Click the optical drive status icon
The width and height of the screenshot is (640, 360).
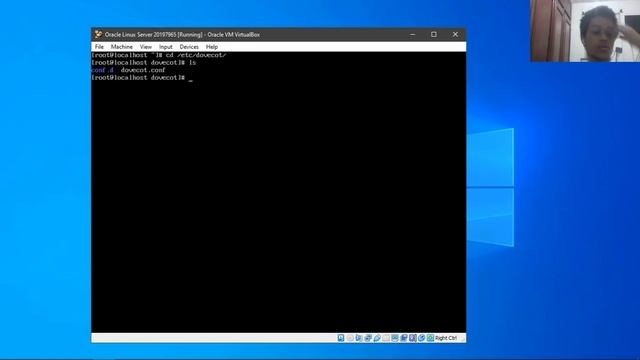coord(350,338)
